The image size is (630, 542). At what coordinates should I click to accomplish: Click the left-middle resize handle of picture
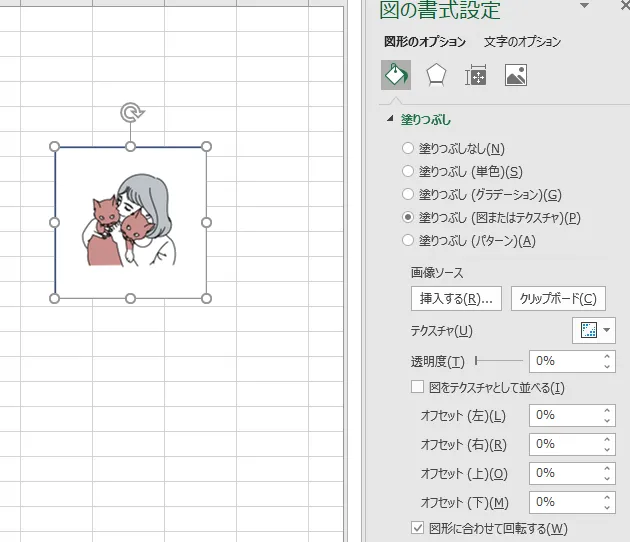[x=55, y=223]
